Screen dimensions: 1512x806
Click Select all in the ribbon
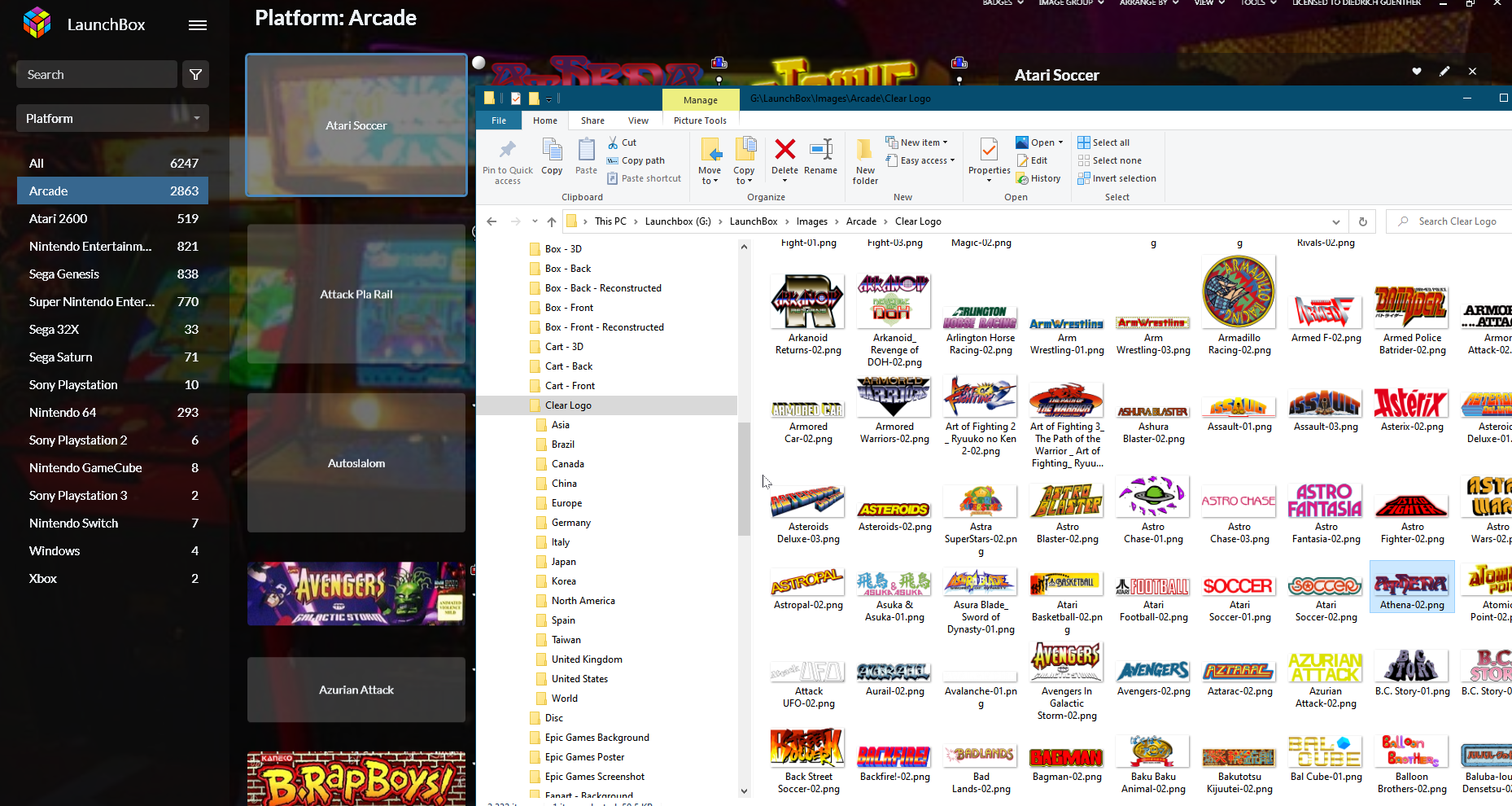click(x=1103, y=142)
